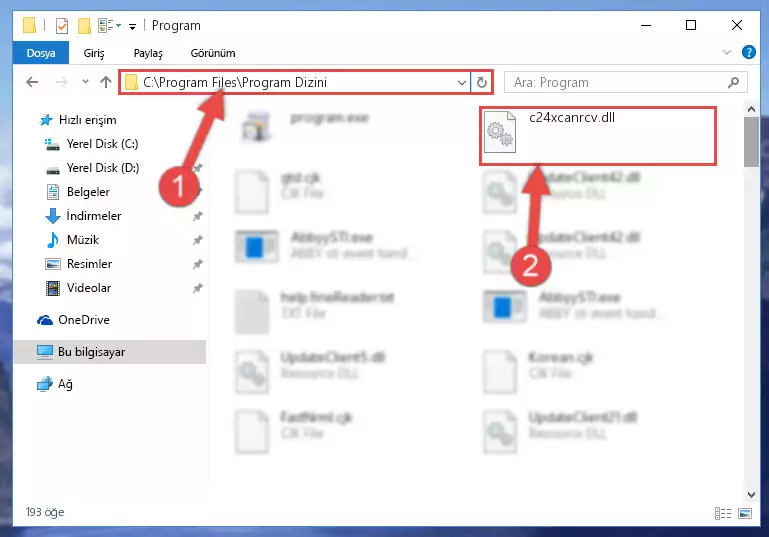This screenshot has width=769, height=537.
Task: Click the pin icon beside Müzik
Action: (x=198, y=240)
